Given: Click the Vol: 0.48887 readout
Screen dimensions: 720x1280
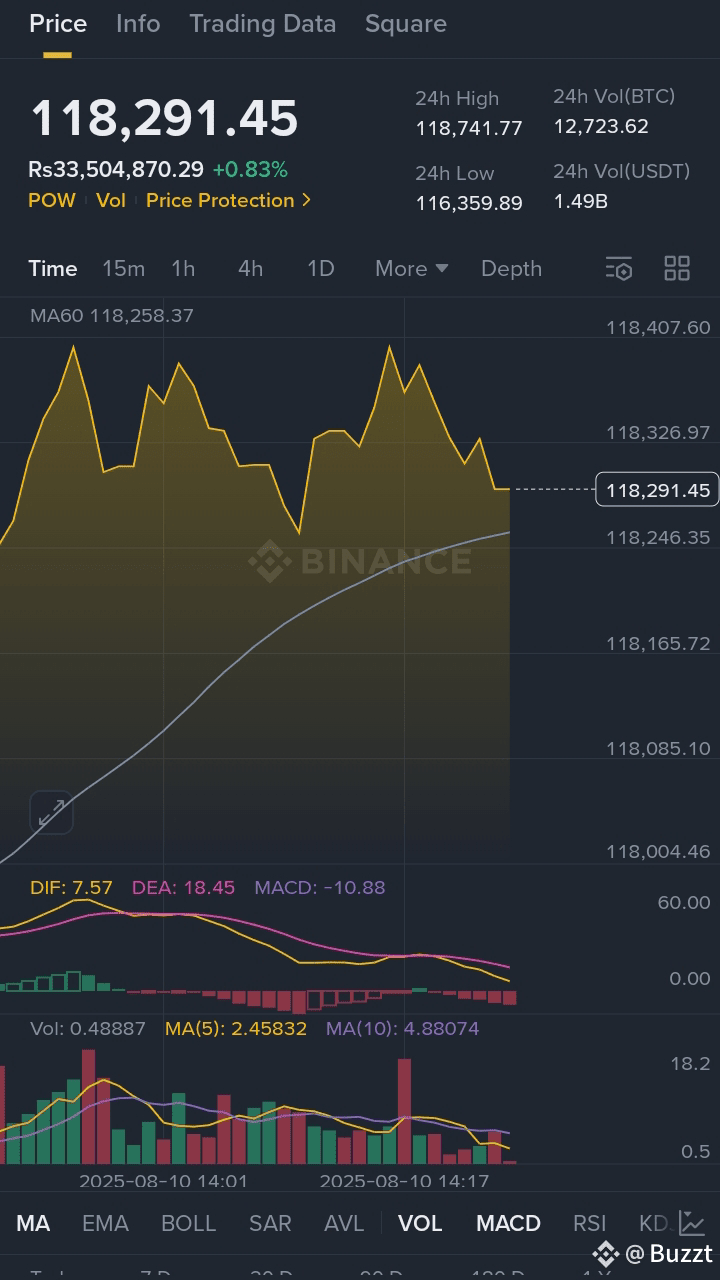Looking at the screenshot, I should pyautogui.click(x=88, y=1029).
